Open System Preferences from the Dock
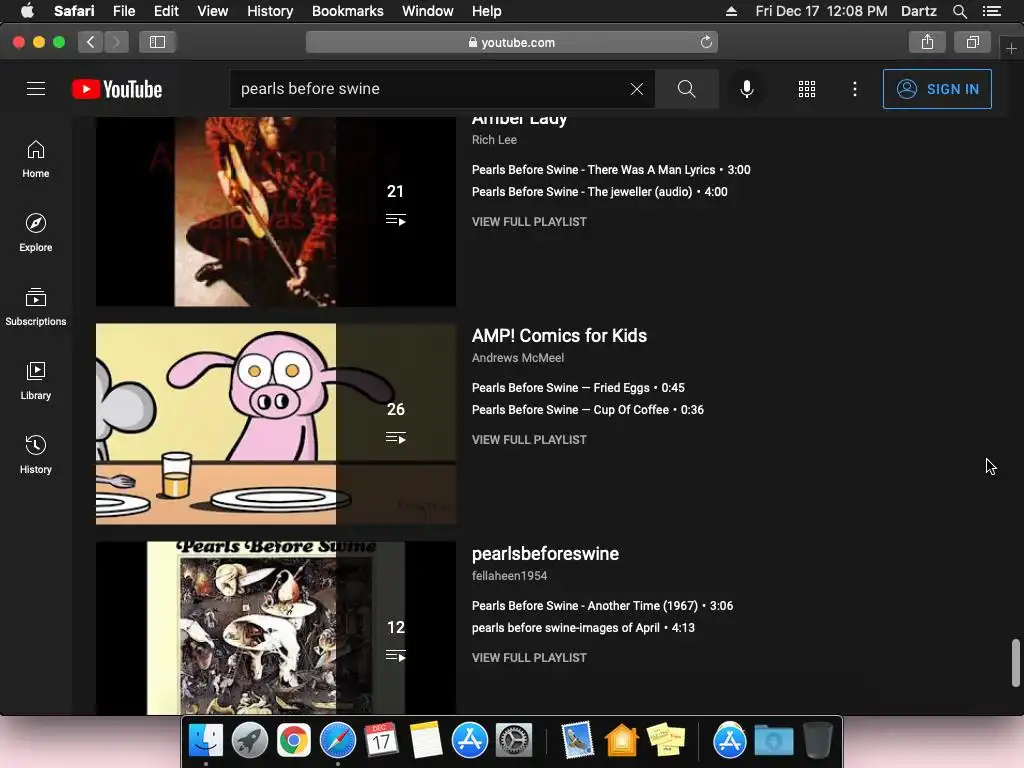1024x768 pixels. pos(514,741)
